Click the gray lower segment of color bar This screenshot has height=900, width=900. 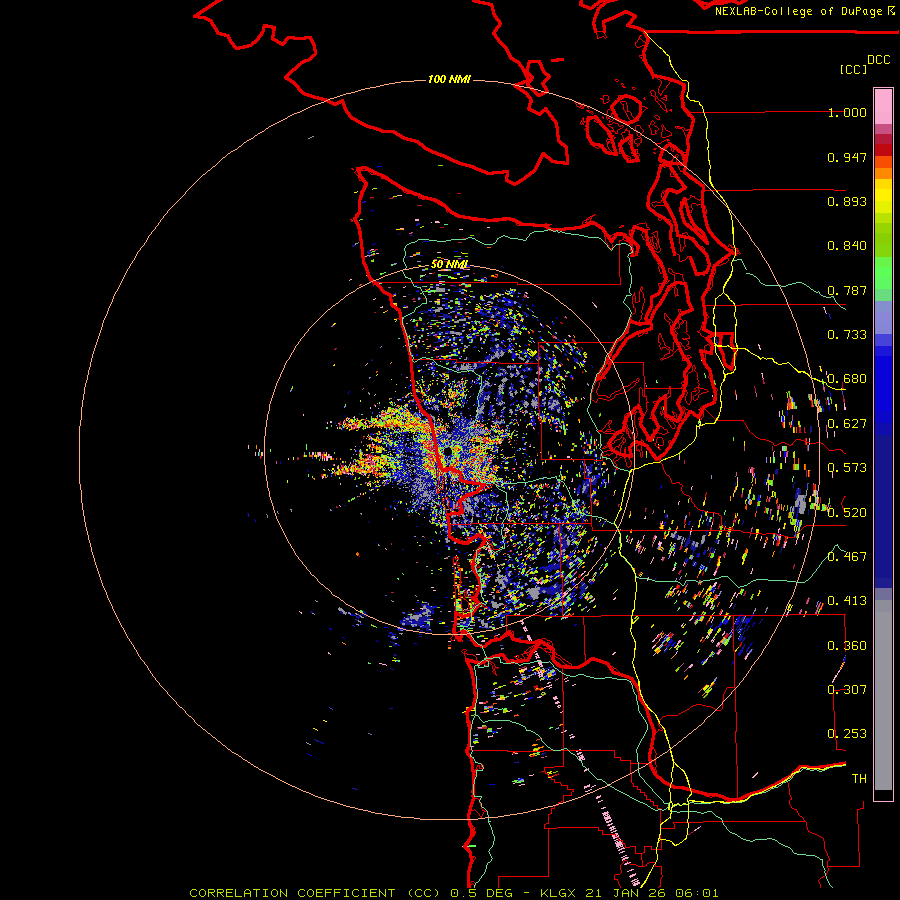[x=883, y=695]
